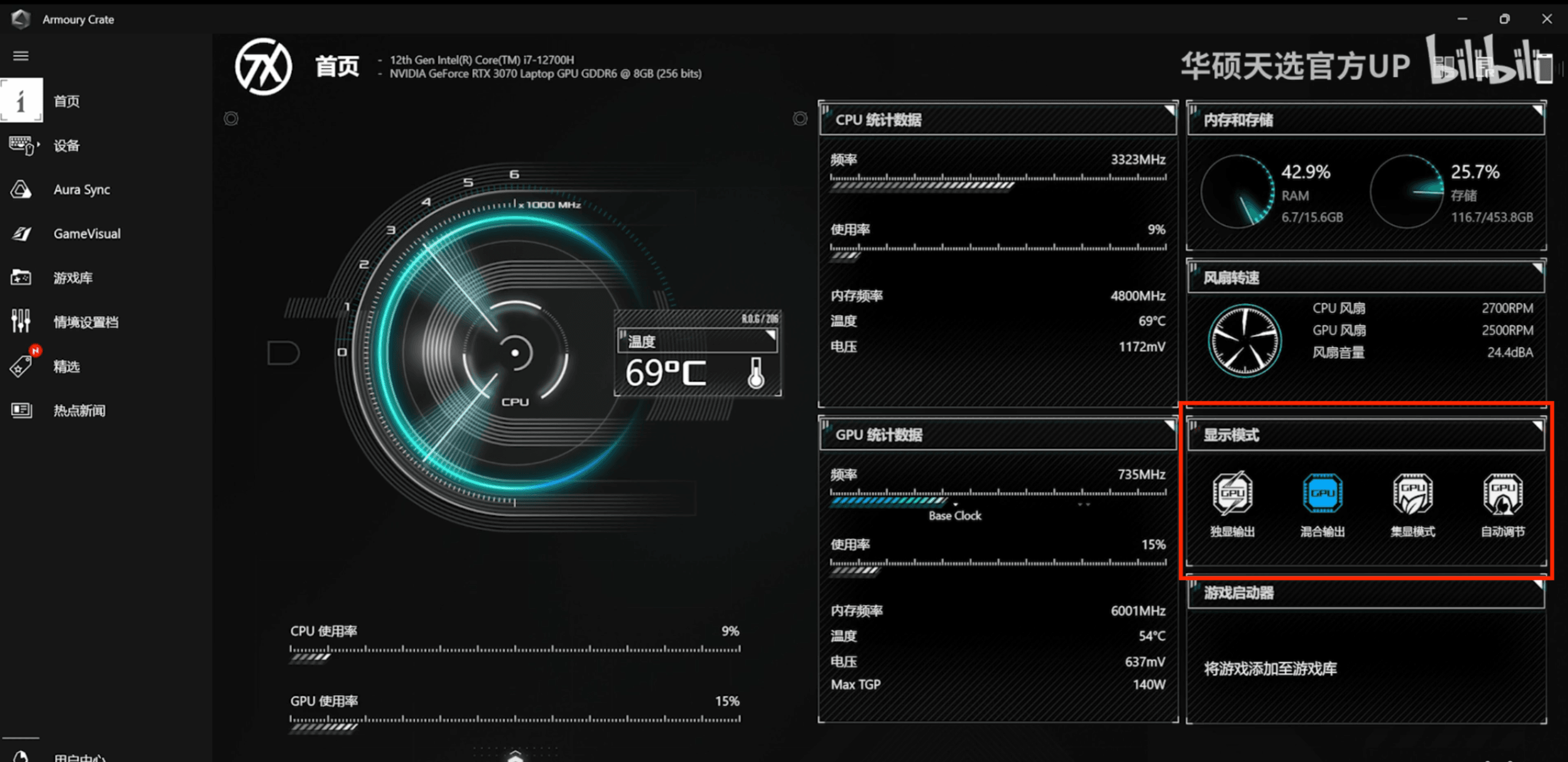
Task: Select 自动调节 auto GPU mode
Action: click(x=1502, y=494)
